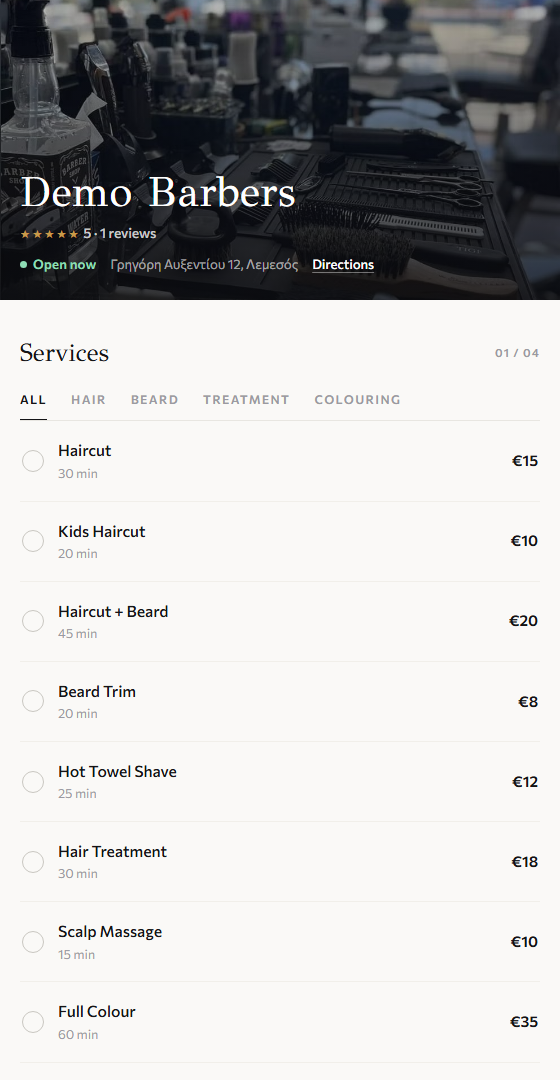Switch to the HAIR tab
This screenshot has height=1080, width=560.
pyautogui.click(x=88, y=399)
